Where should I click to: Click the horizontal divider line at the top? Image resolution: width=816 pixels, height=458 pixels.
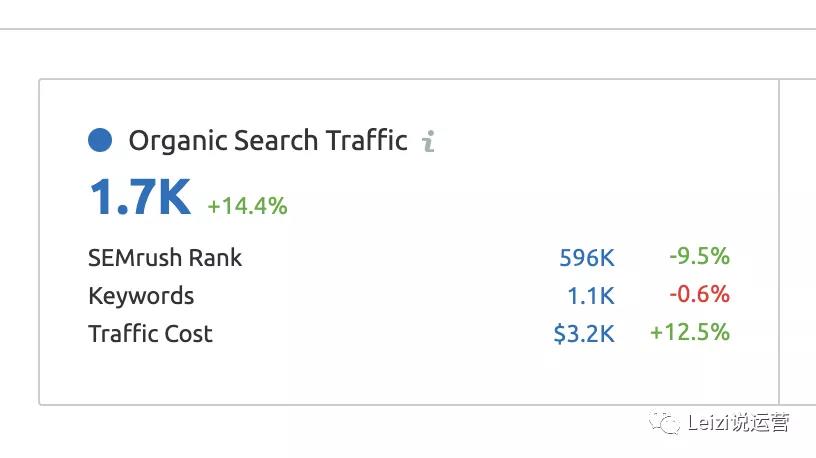[x=408, y=29]
